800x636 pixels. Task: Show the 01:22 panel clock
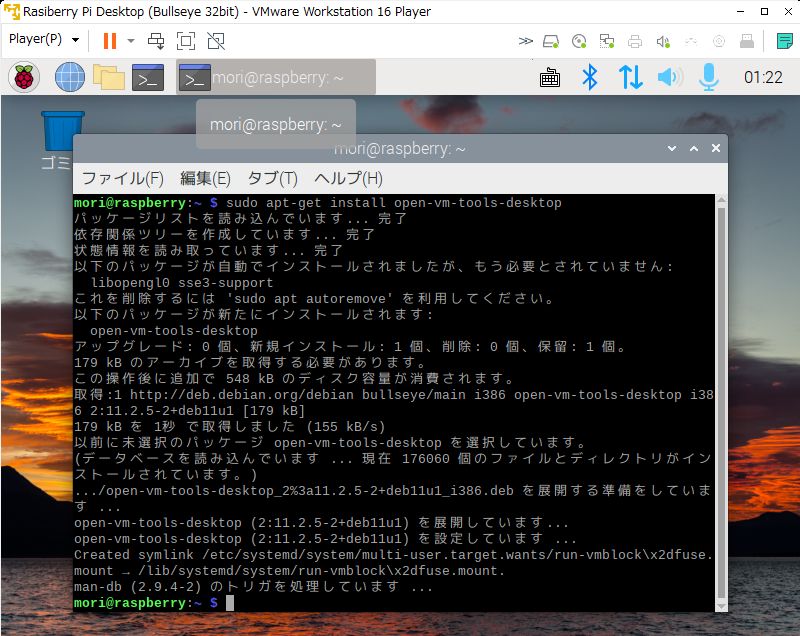coord(763,78)
